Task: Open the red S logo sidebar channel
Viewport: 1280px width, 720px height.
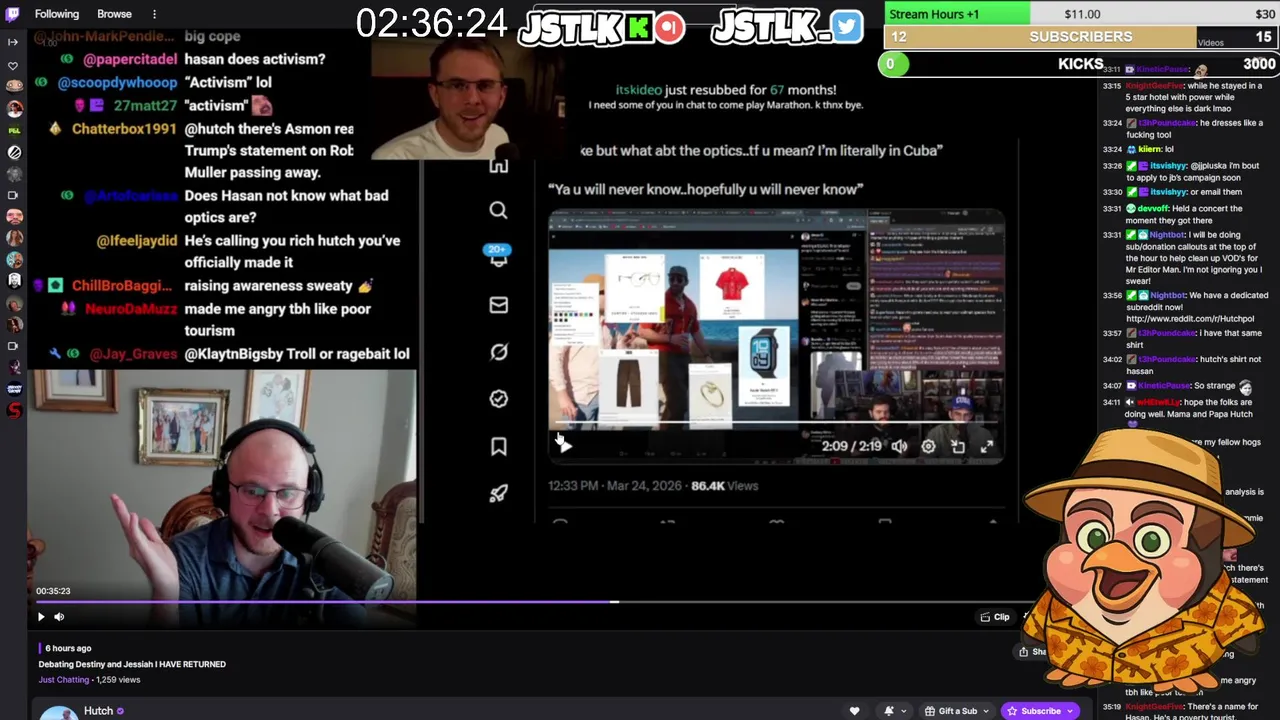Action: pyautogui.click(x=14, y=410)
